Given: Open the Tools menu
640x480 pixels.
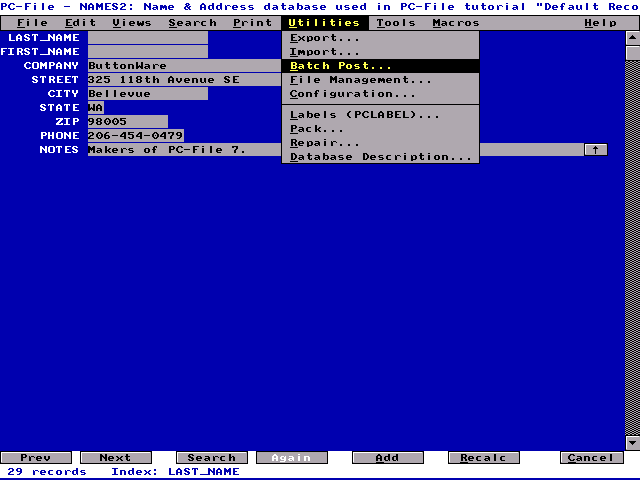Looking at the screenshot, I should pos(396,23).
